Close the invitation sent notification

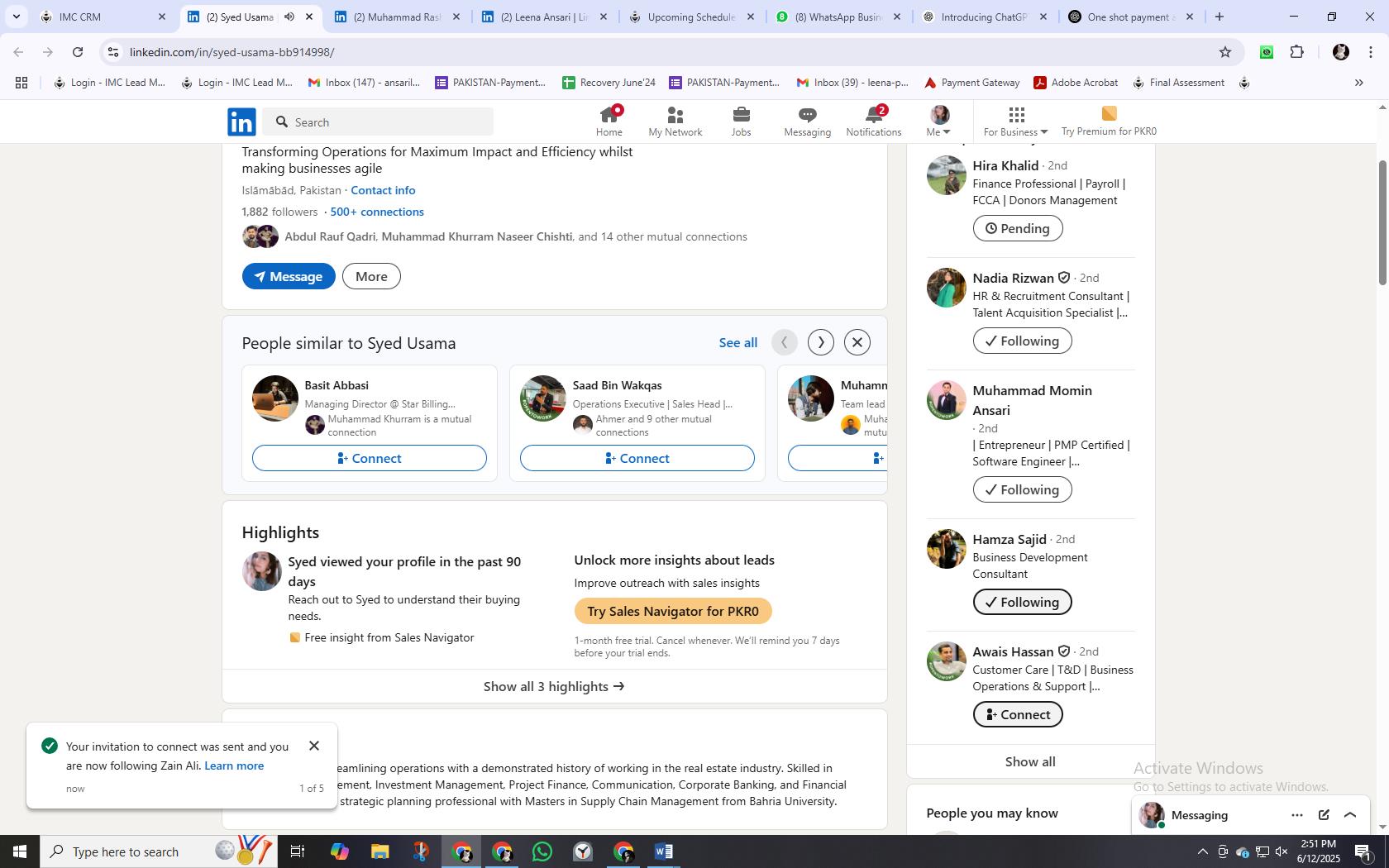[x=314, y=746]
